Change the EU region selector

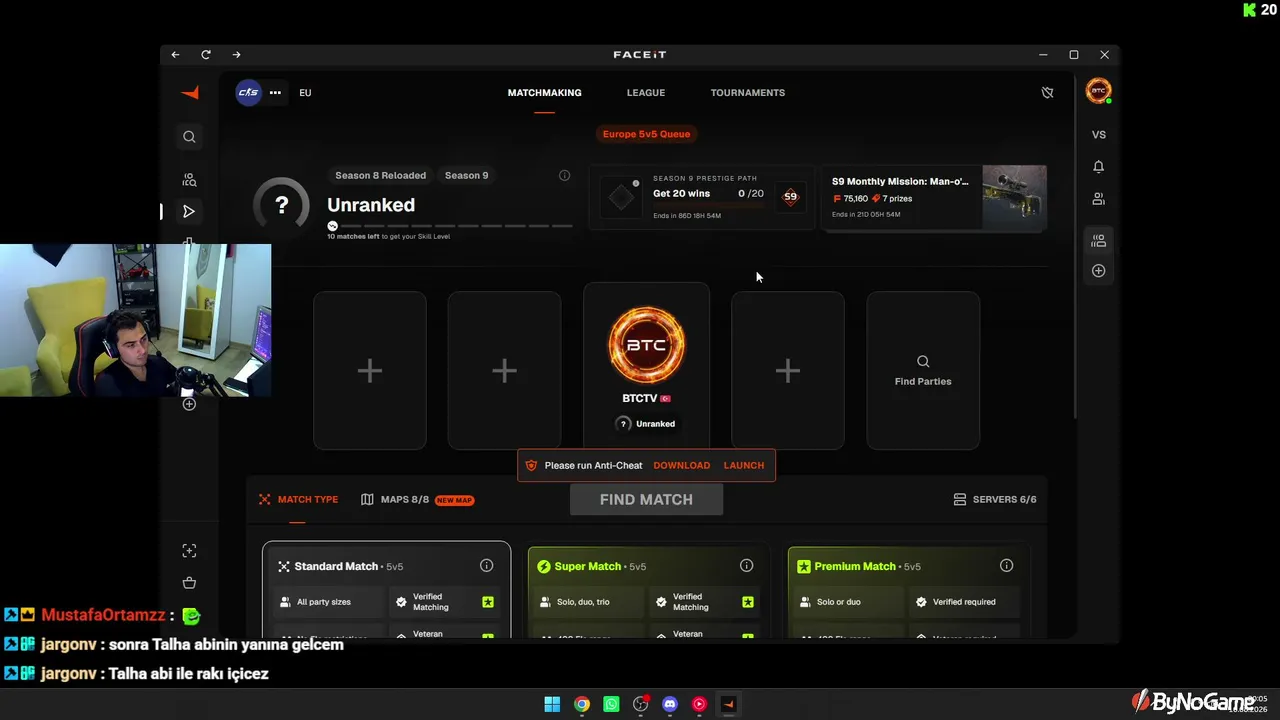click(305, 93)
